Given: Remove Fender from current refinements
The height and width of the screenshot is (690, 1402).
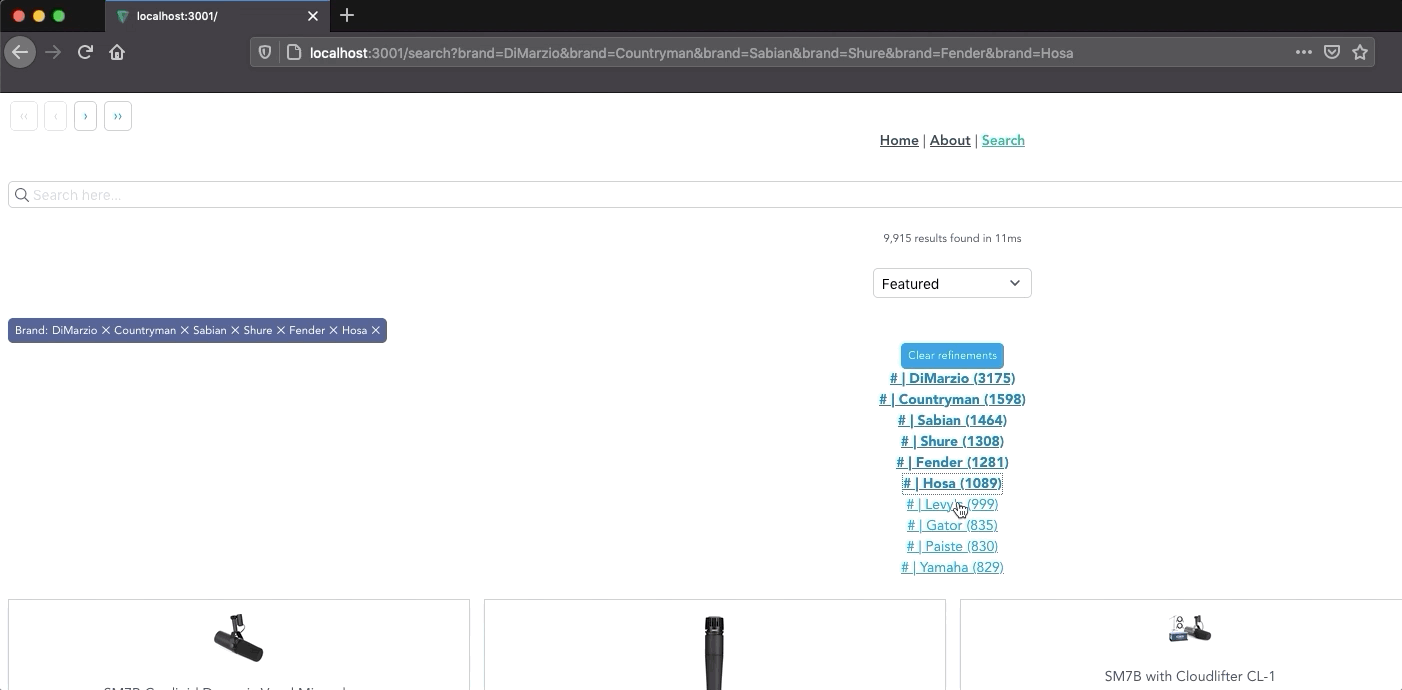Looking at the screenshot, I should pos(333,330).
